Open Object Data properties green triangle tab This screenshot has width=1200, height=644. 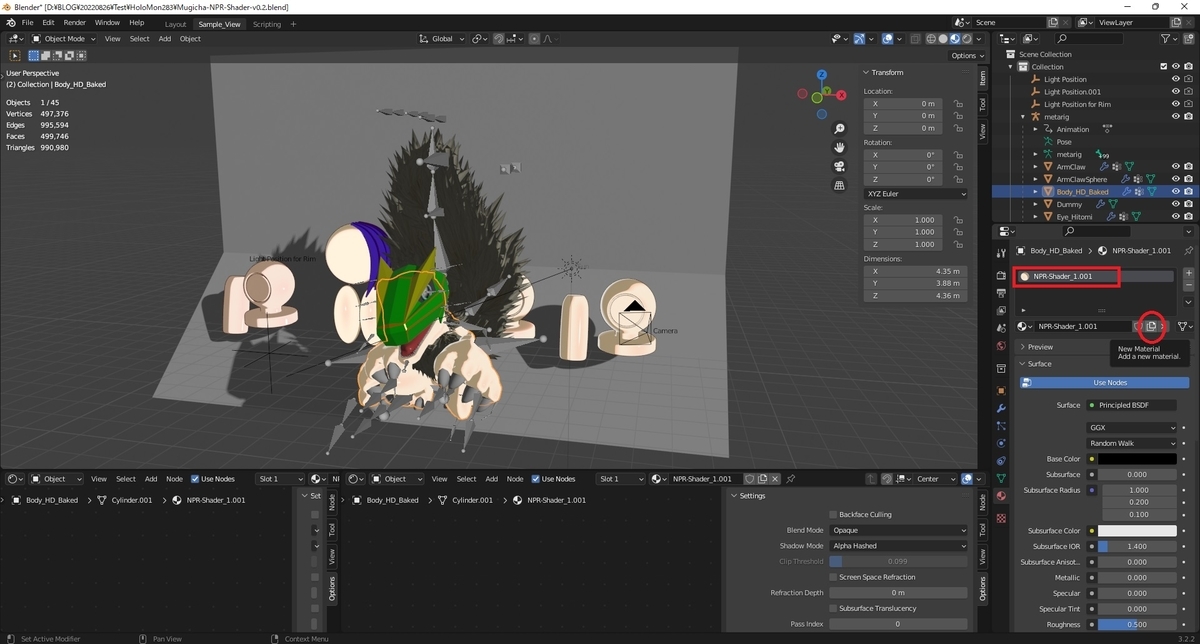1001,478
